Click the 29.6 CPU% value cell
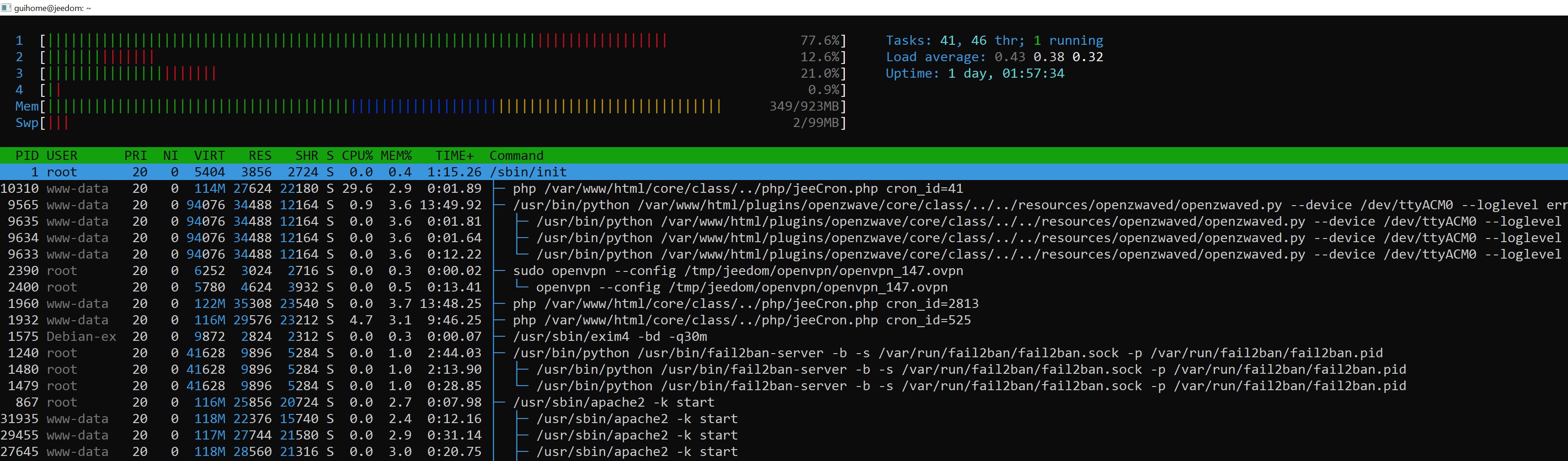 point(357,189)
